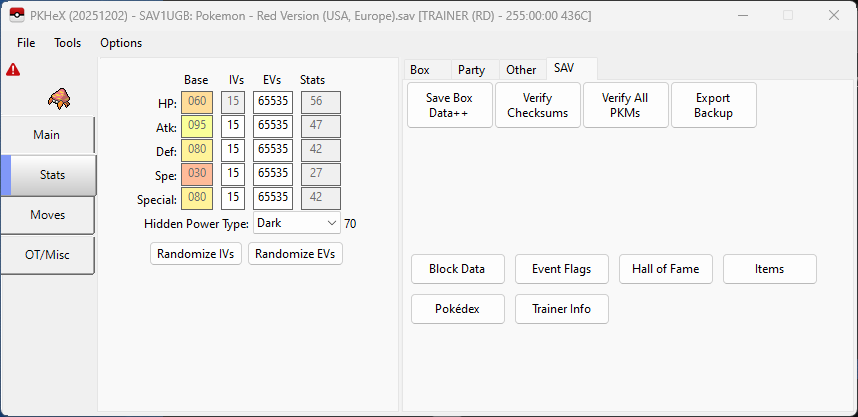Open the Hidden Power Type dropdown
858x417 pixels.
pos(297,223)
